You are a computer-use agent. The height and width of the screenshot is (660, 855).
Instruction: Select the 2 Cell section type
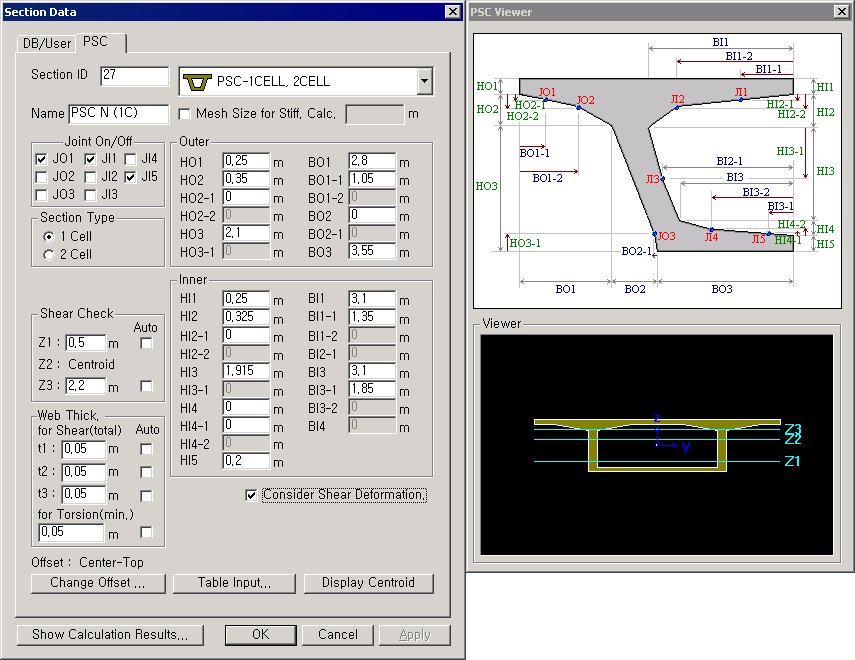(49, 255)
